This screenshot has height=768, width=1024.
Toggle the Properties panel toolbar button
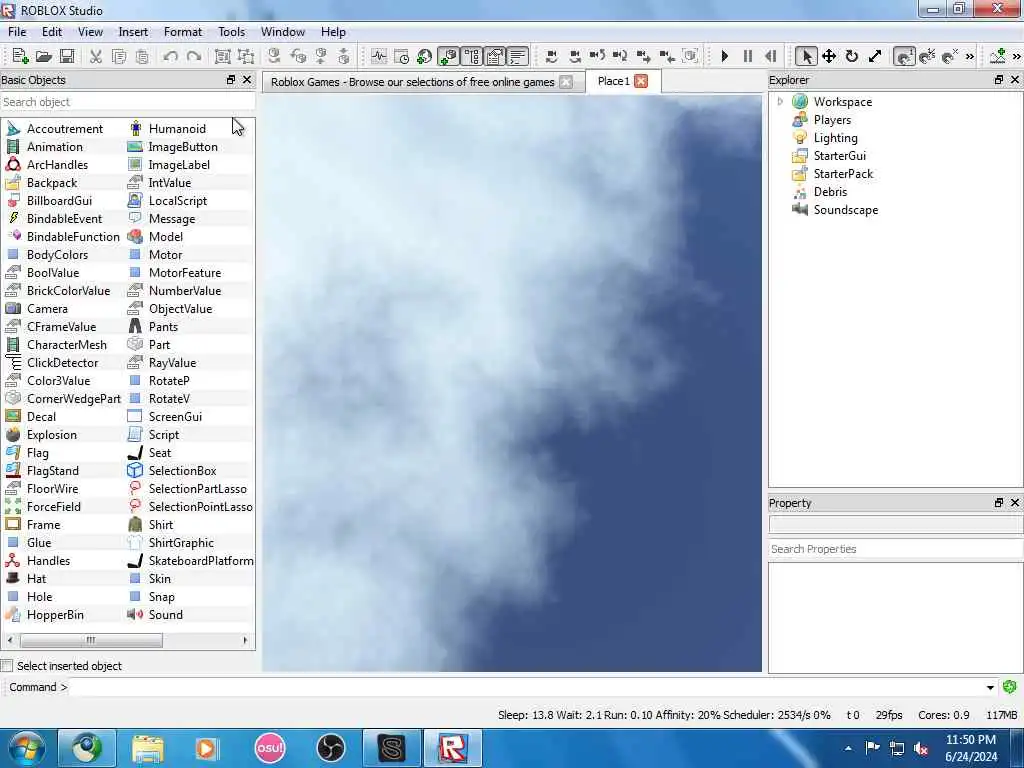[494, 56]
